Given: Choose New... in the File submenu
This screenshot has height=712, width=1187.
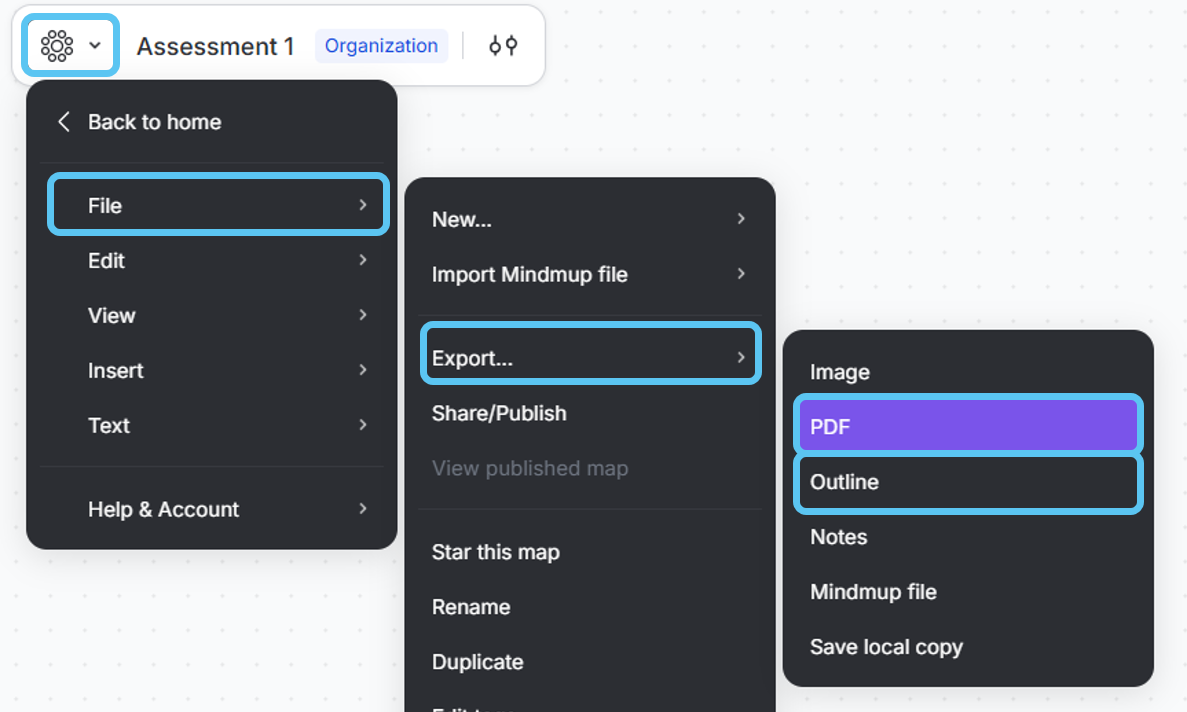Looking at the screenshot, I should pos(590,219).
